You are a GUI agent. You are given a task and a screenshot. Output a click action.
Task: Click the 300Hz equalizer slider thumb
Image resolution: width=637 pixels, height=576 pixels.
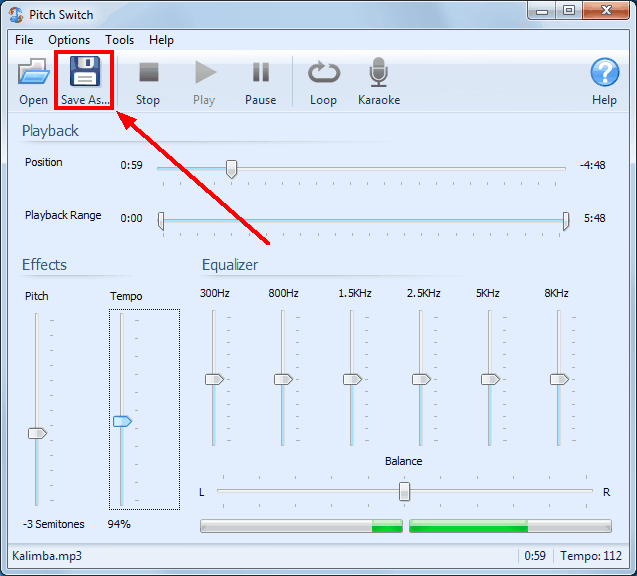click(x=214, y=379)
